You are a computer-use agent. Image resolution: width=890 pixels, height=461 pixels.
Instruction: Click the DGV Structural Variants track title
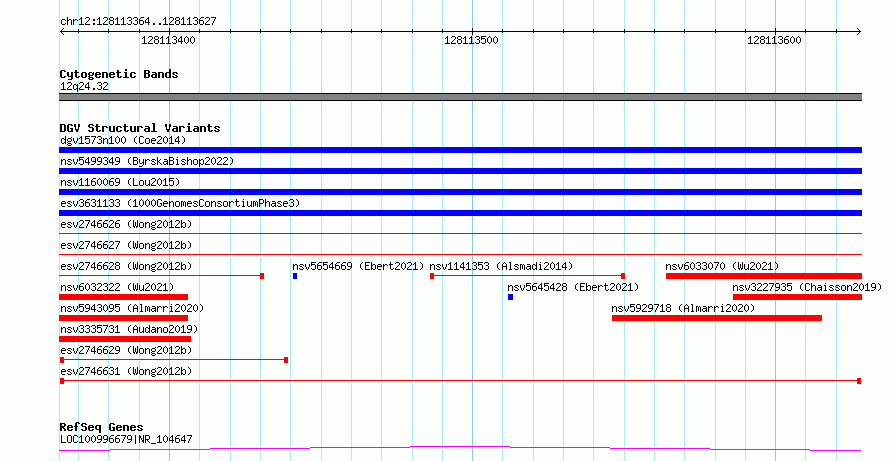[140, 128]
